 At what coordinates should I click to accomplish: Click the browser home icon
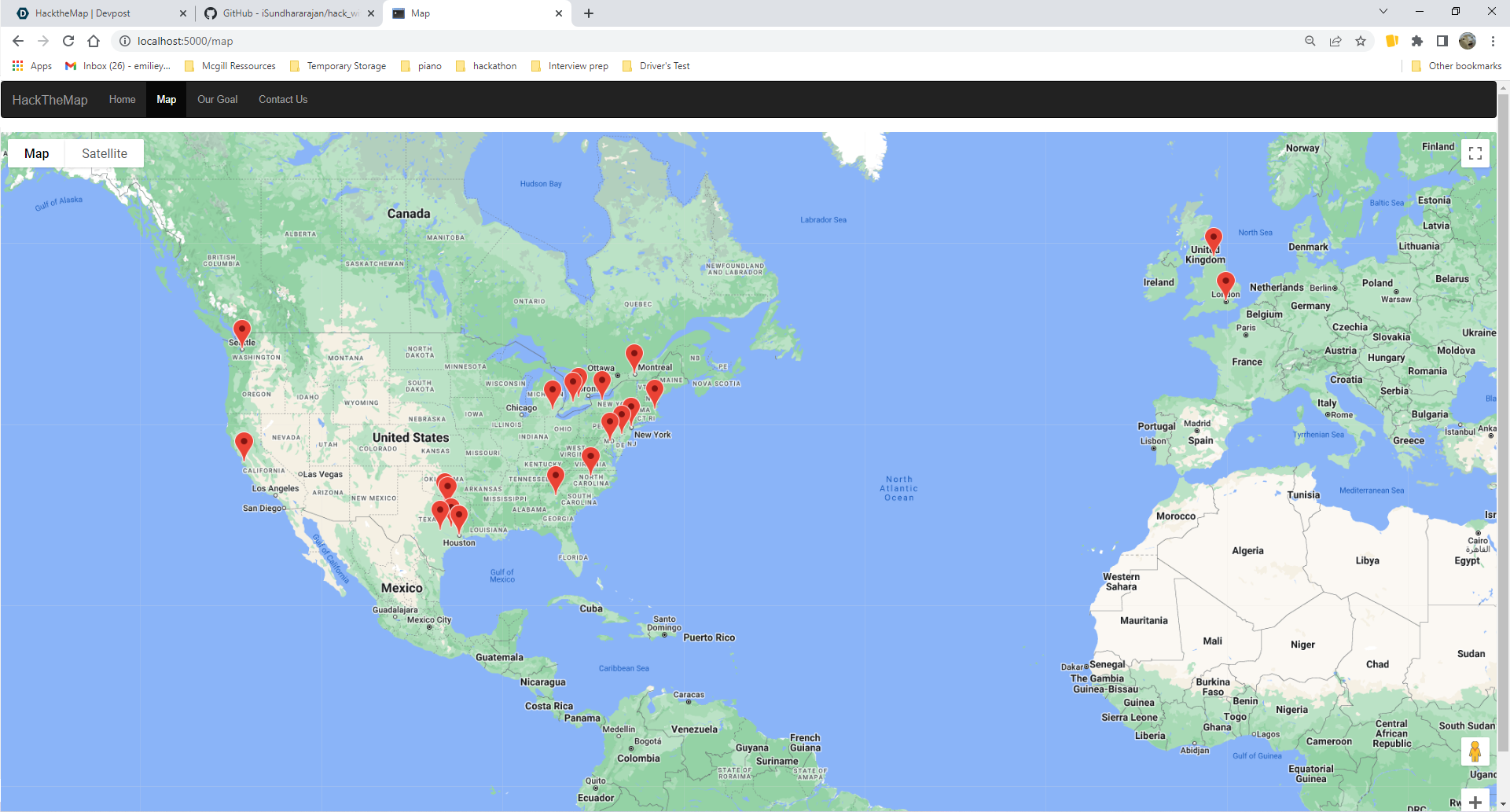pos(94,41)
